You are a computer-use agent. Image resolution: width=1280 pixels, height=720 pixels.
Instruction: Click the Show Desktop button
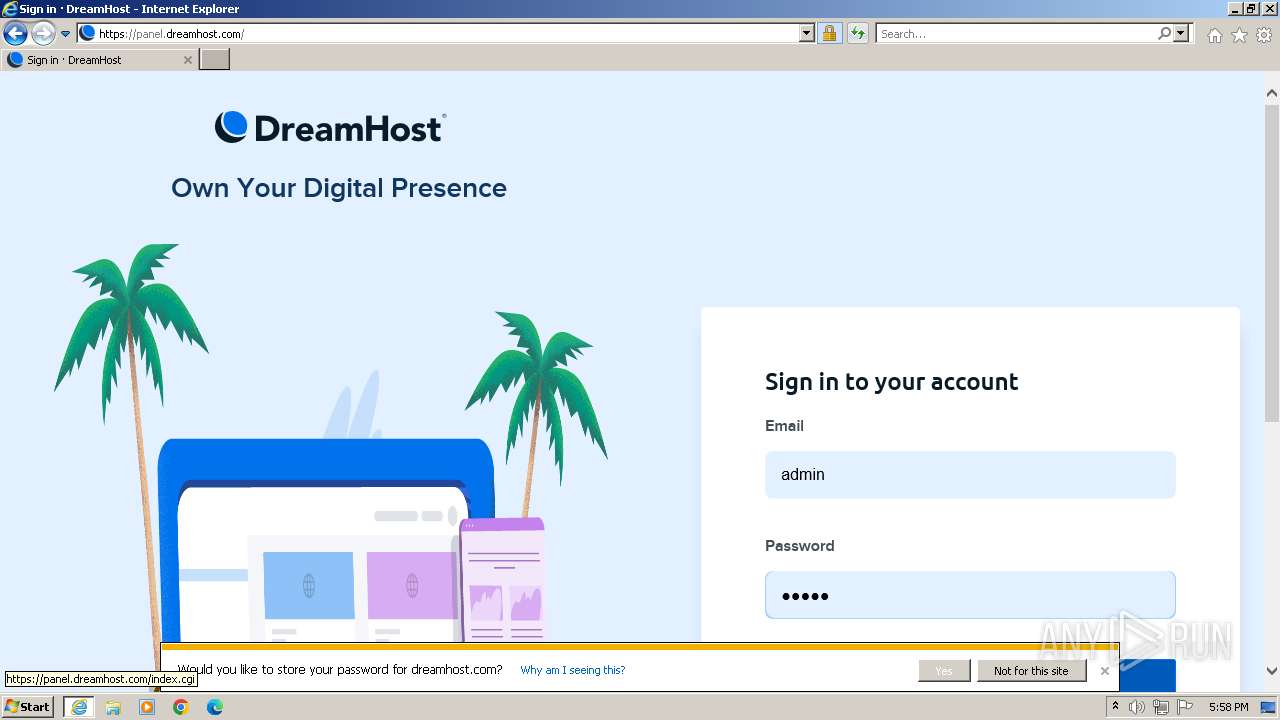[1269, 707]
